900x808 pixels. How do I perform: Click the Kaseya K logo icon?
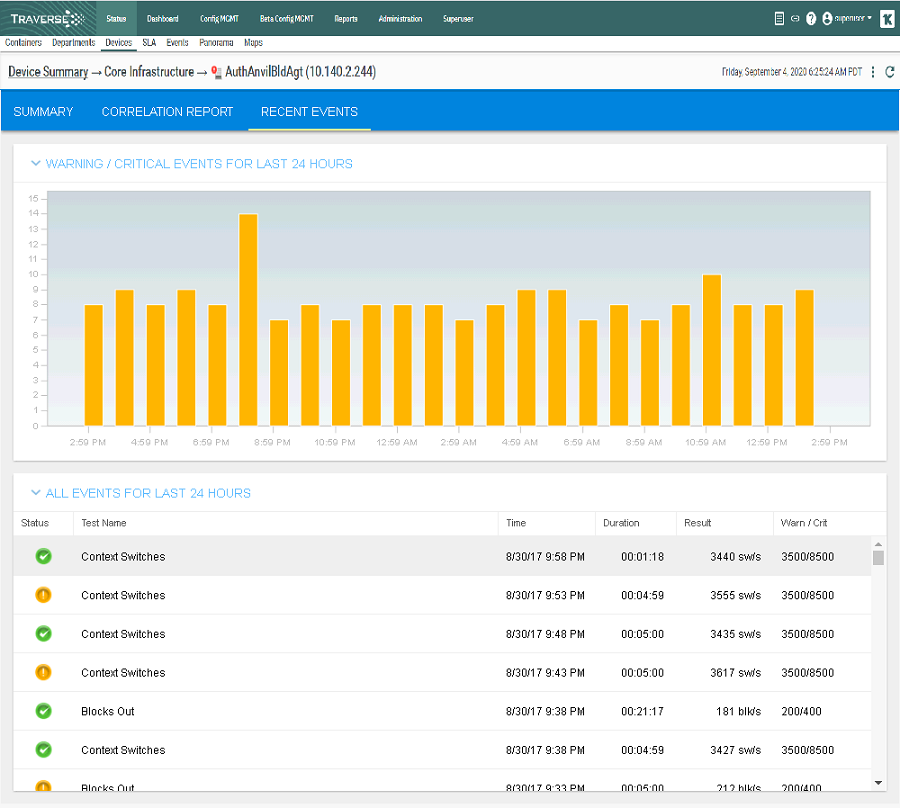click(887, 19)
